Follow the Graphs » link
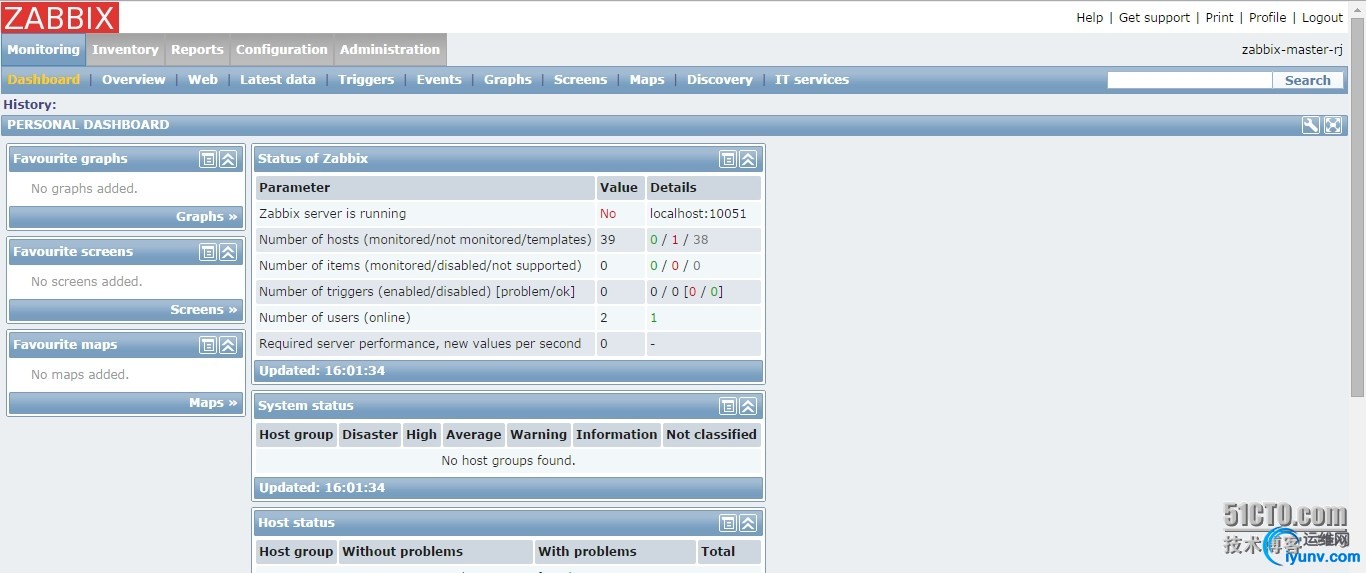 point(207,217)
